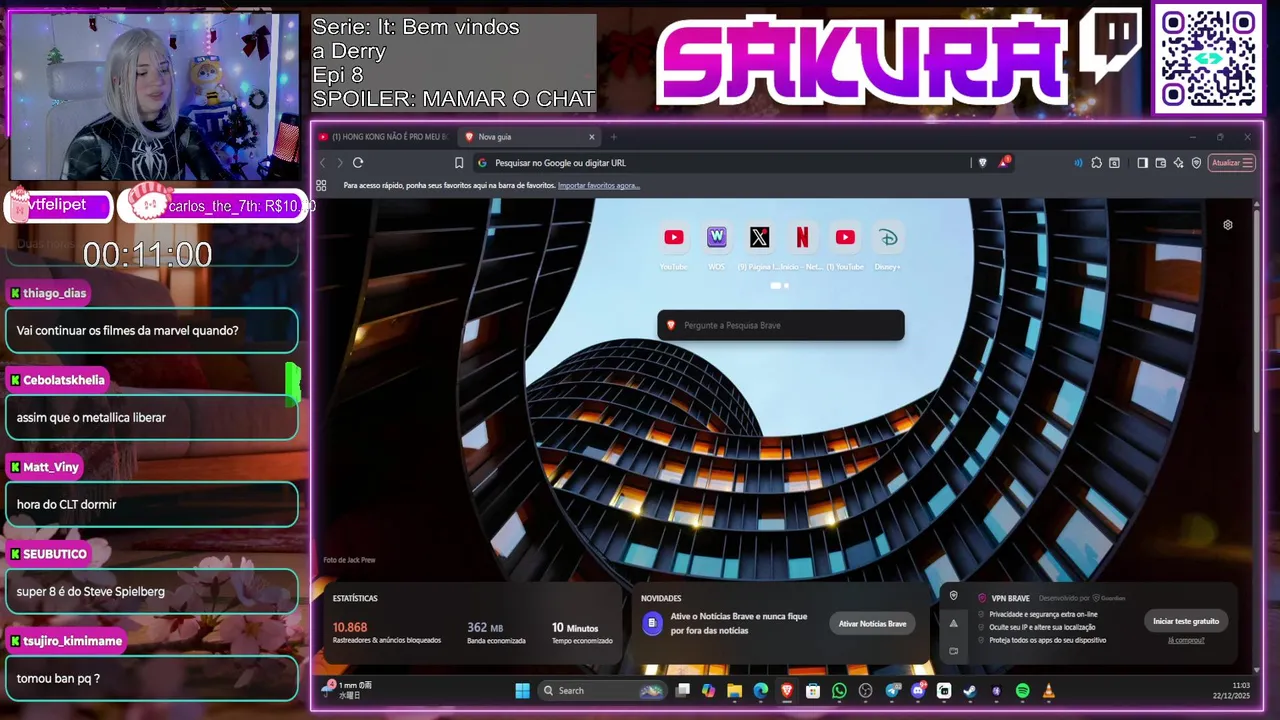
Task: Open the apps grid icon in bookmarks bar
Action: pos(321,185)
